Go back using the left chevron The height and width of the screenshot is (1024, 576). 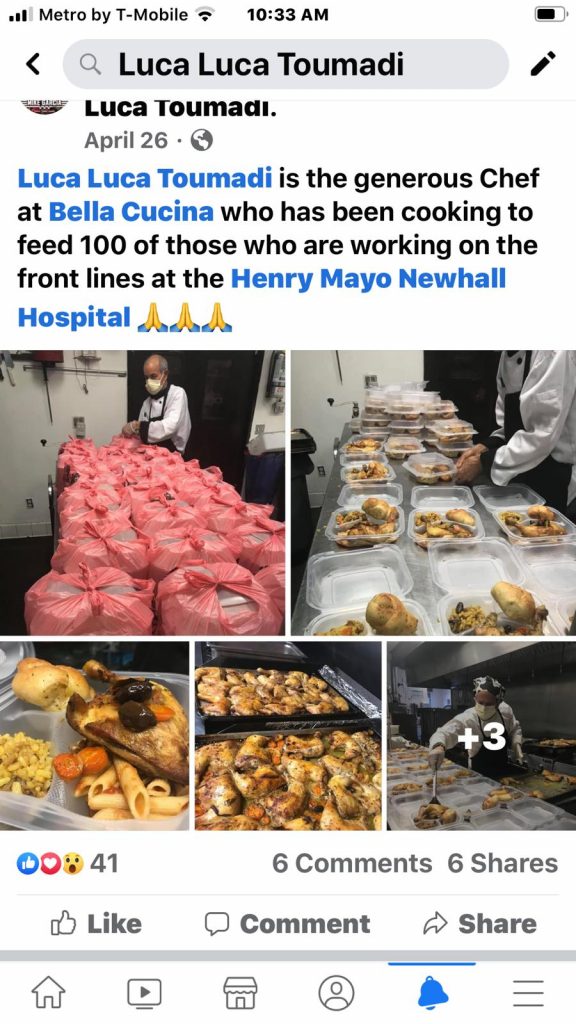(33, 64)
